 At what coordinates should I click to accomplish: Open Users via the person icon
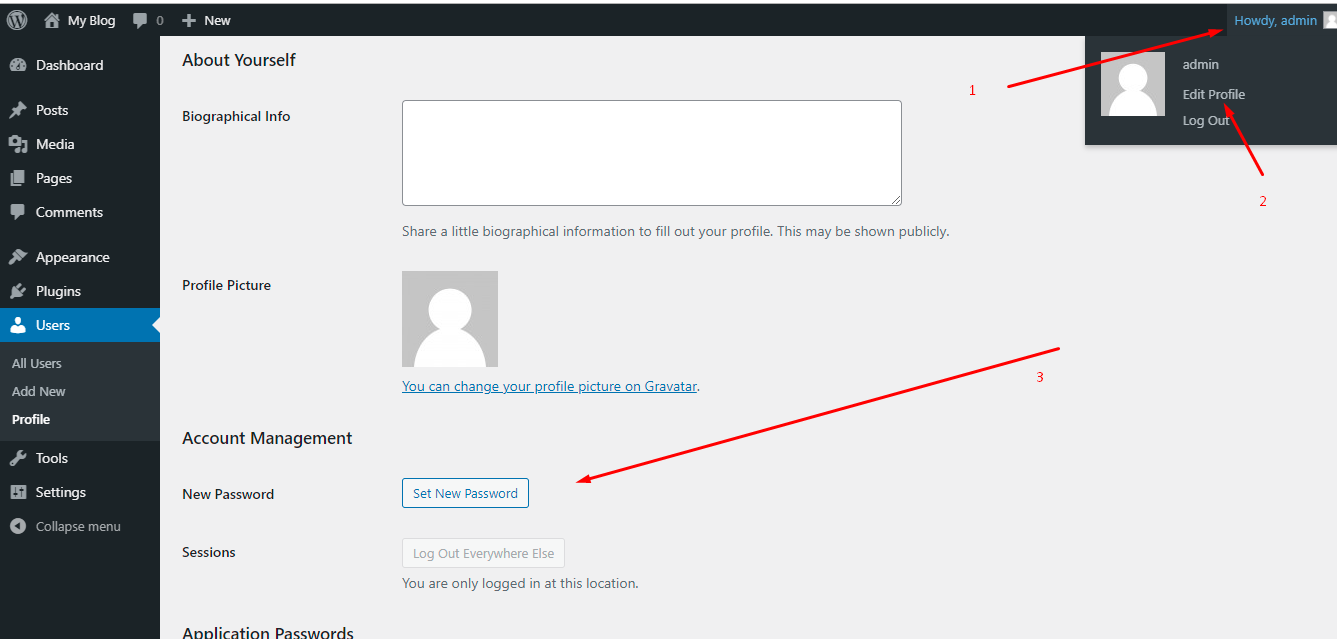(20, 324)
